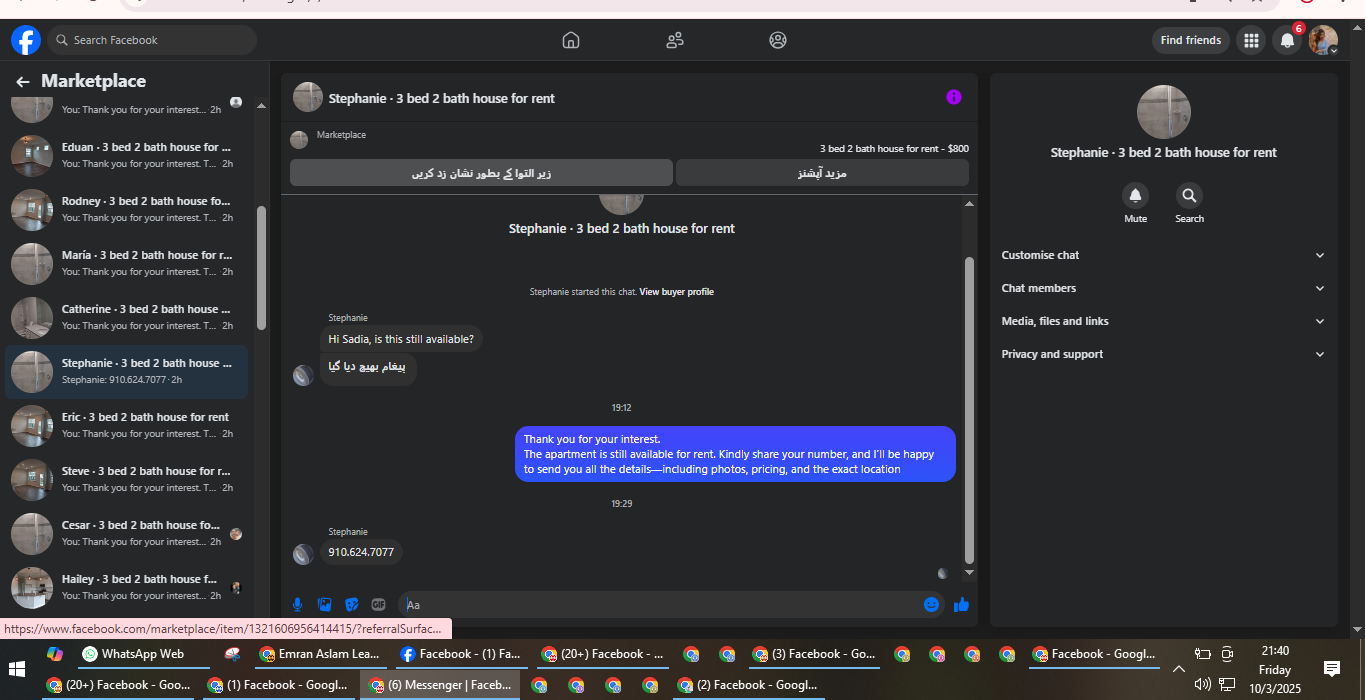Open Eduan house rental conversation
1365x700 pixels.
tap(126, 155)
